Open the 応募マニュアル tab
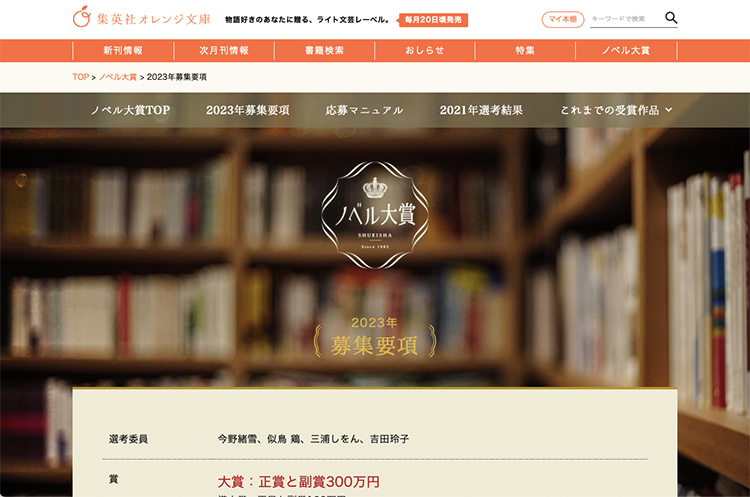 [364, 110]
